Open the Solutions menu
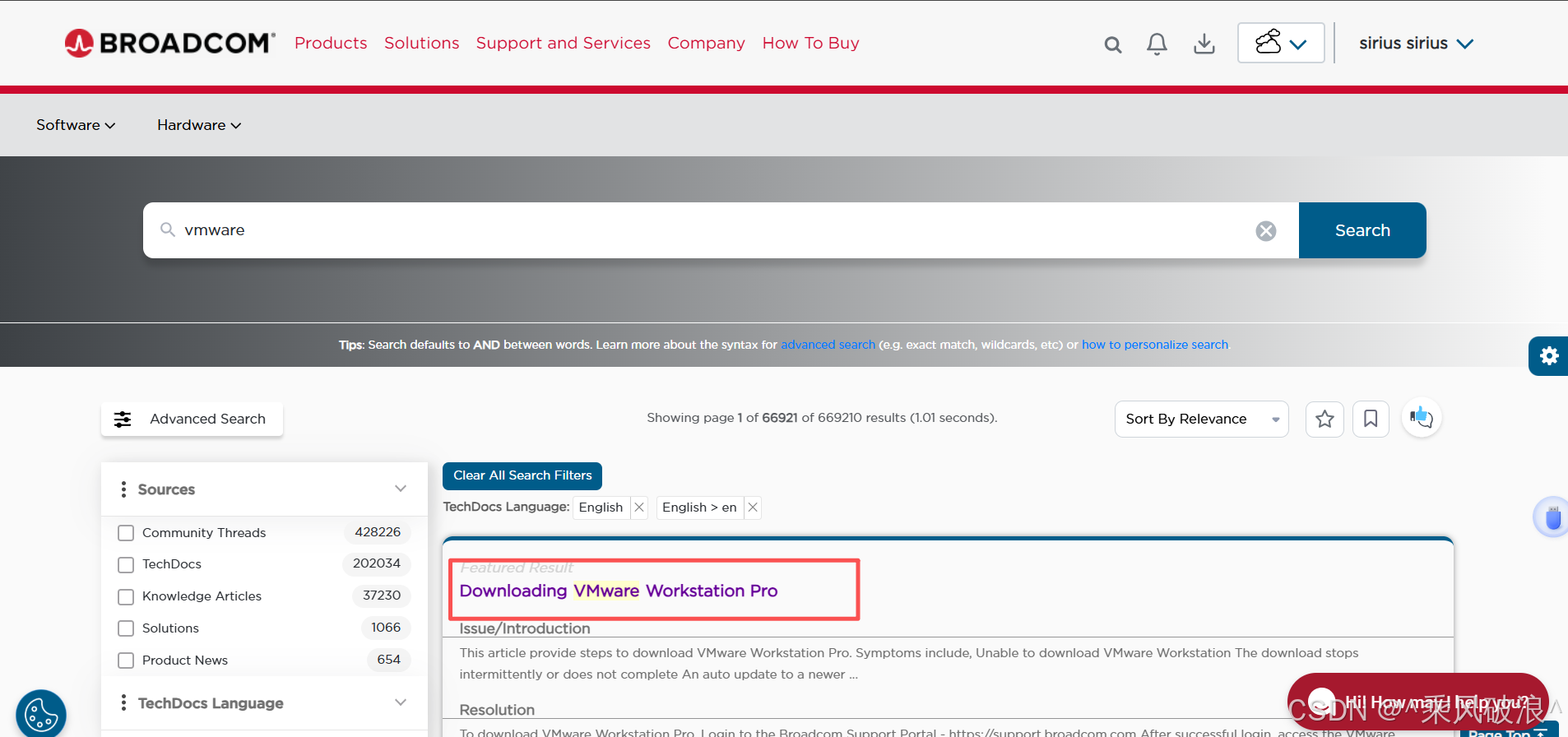The width and height of the screenshot is (1568, 737). coord(421,43)
